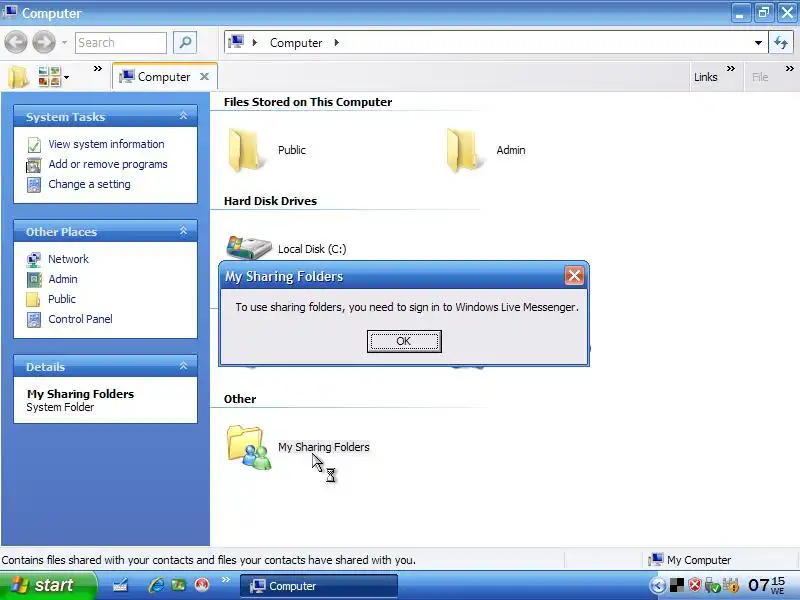Click Change a setting link

point(89,184)
